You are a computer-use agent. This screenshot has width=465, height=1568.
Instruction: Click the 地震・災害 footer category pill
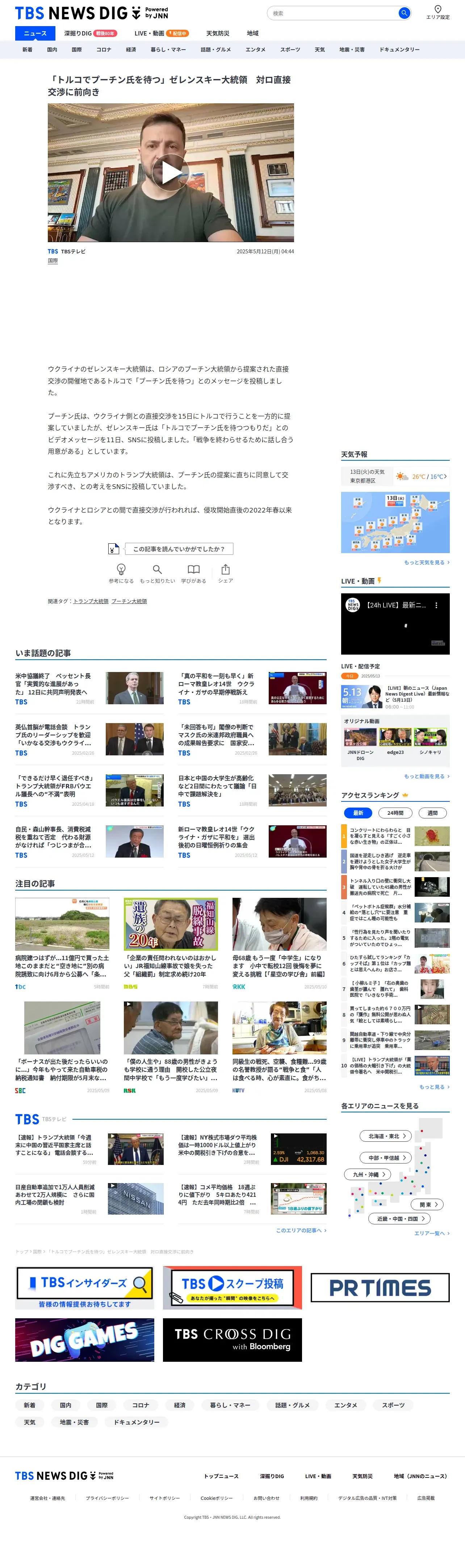point(74,1423)
